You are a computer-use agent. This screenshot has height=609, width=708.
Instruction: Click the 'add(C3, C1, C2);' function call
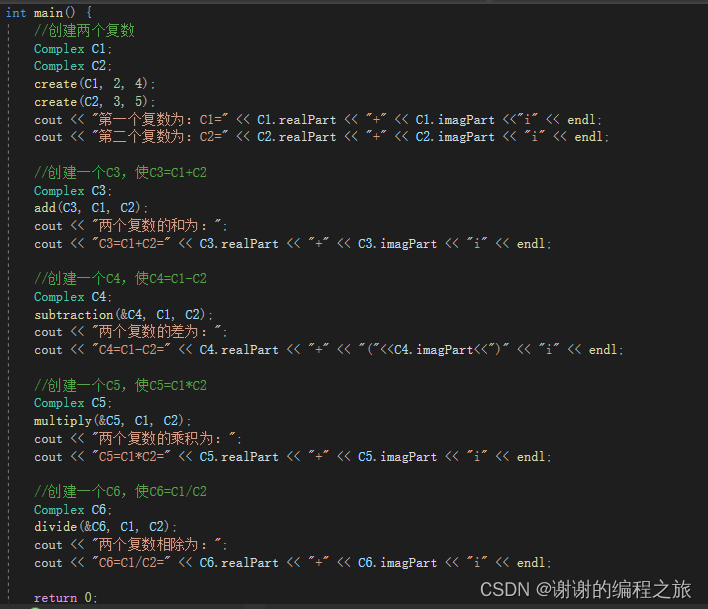(91, 208)
